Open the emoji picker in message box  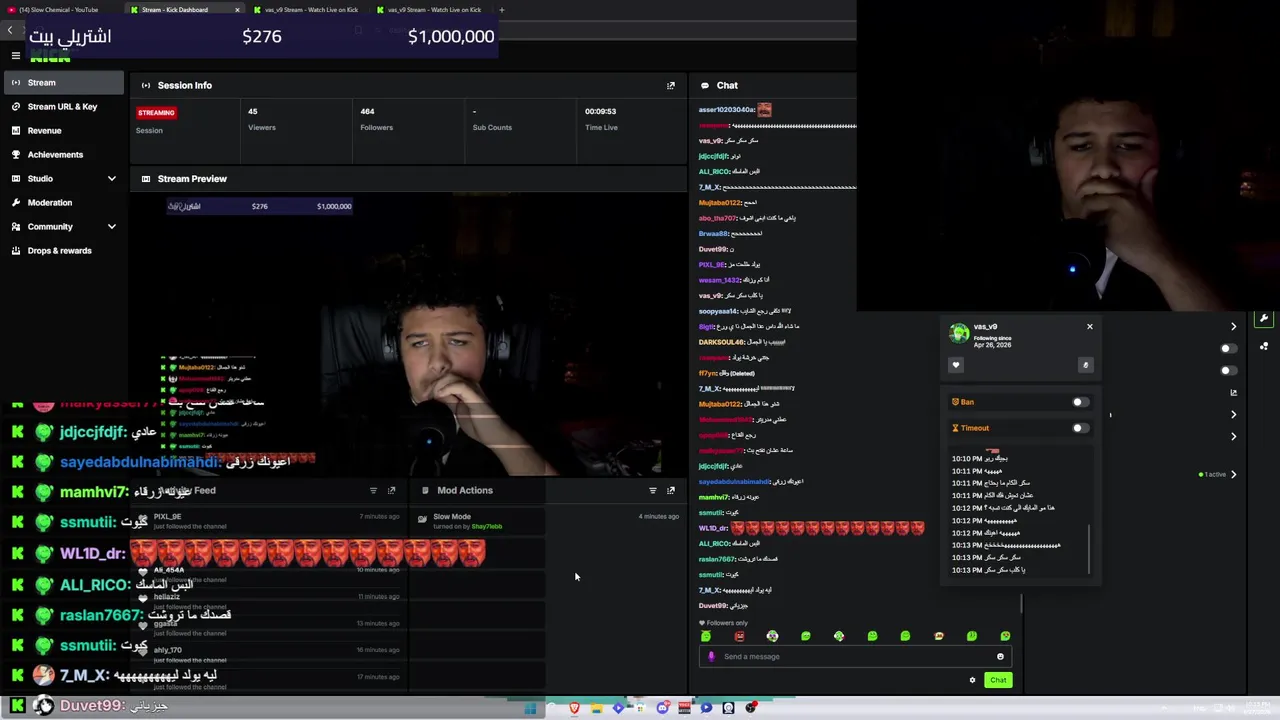pos(1000,657)
